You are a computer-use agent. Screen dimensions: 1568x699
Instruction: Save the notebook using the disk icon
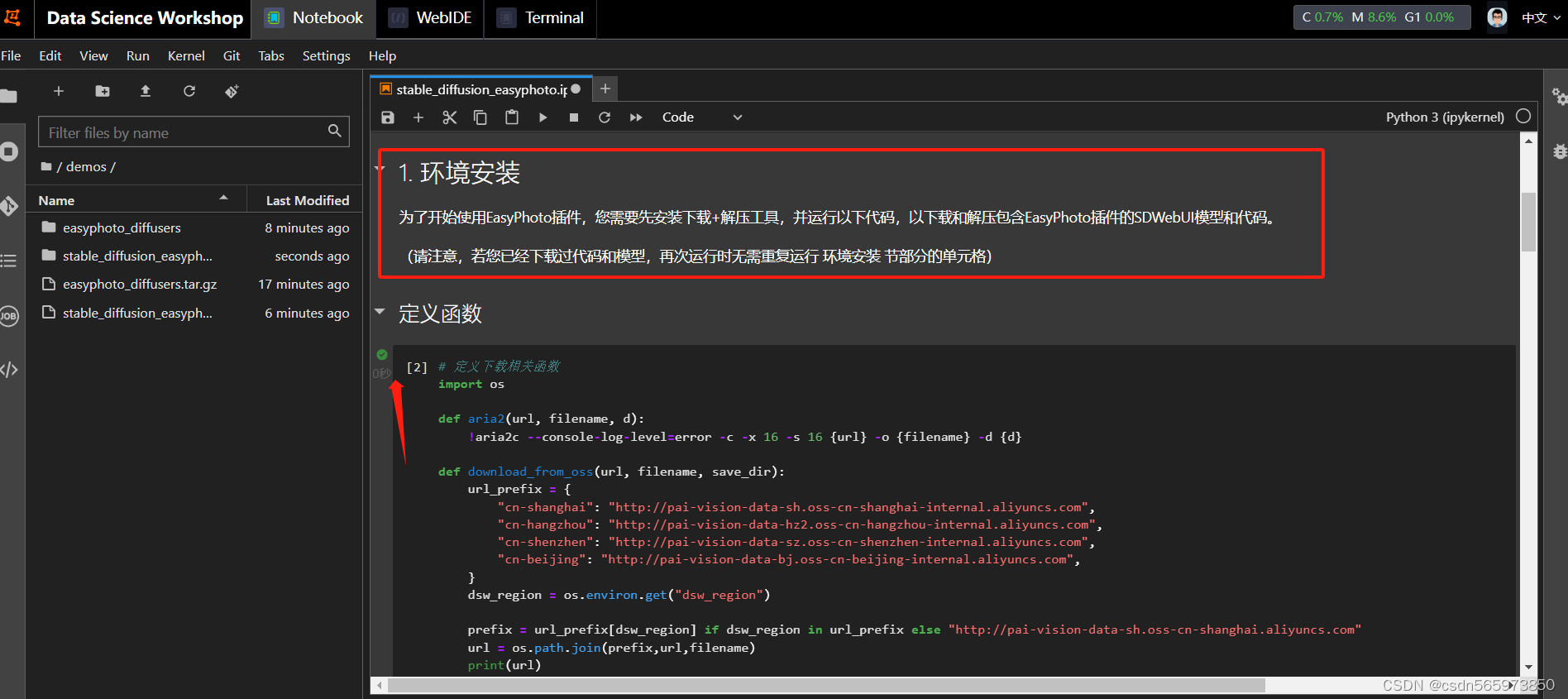388,117
